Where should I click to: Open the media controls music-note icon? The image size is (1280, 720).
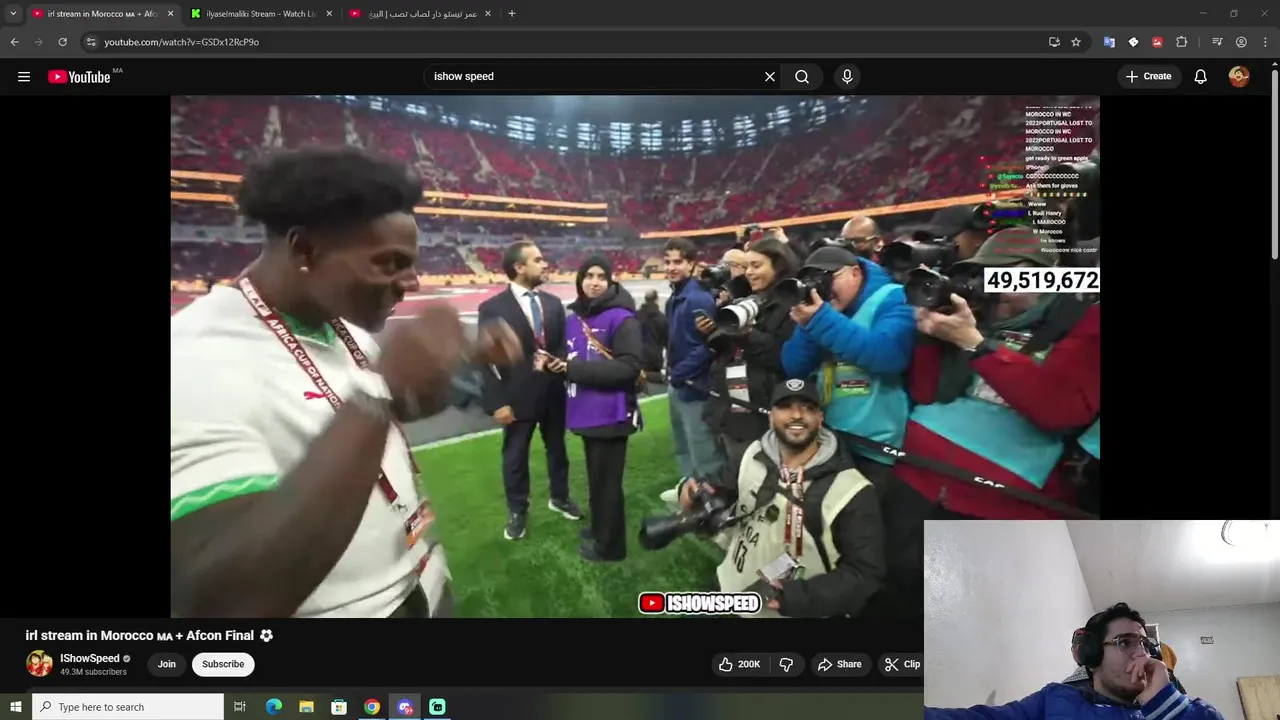pyautogui.click(x=1217, y=42)
